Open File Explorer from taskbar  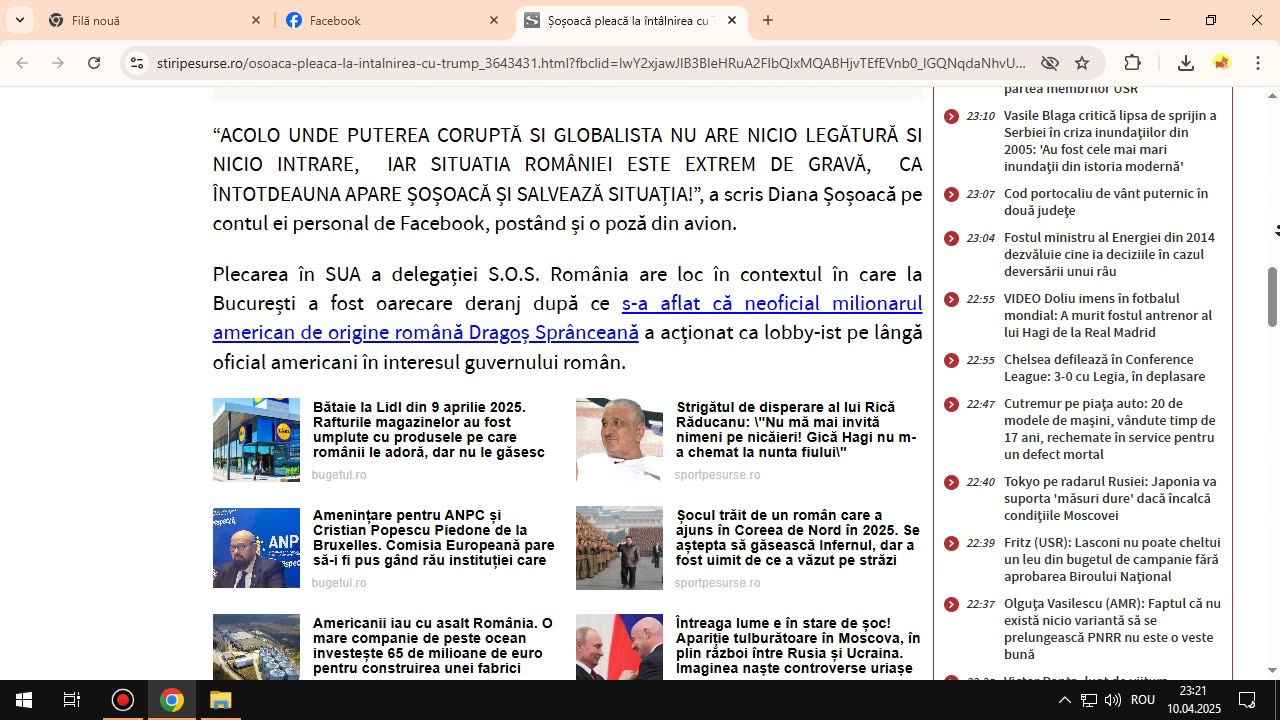point(220,700)
